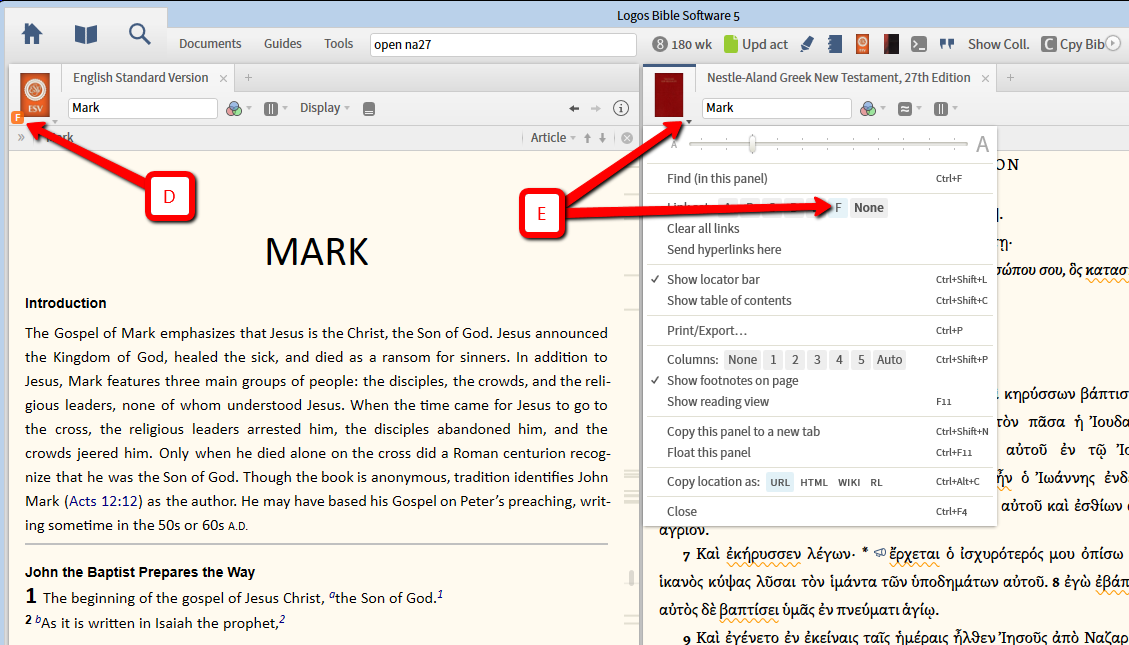Expand the ESV Display dropdown
1129x645 pixels.
point(325,108)
